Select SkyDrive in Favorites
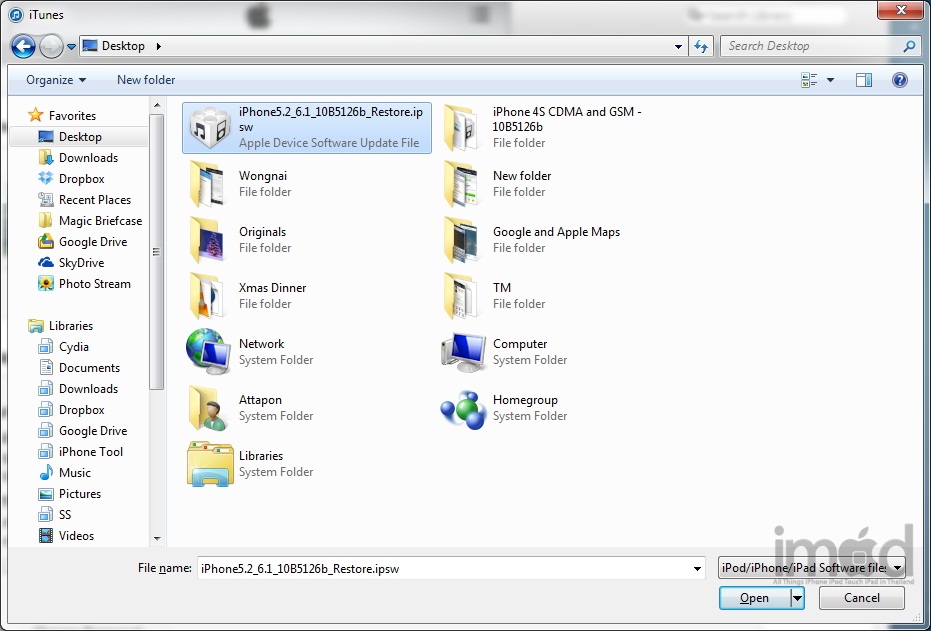This screenshot has width=931, height=631. click(x=71, y=262)
